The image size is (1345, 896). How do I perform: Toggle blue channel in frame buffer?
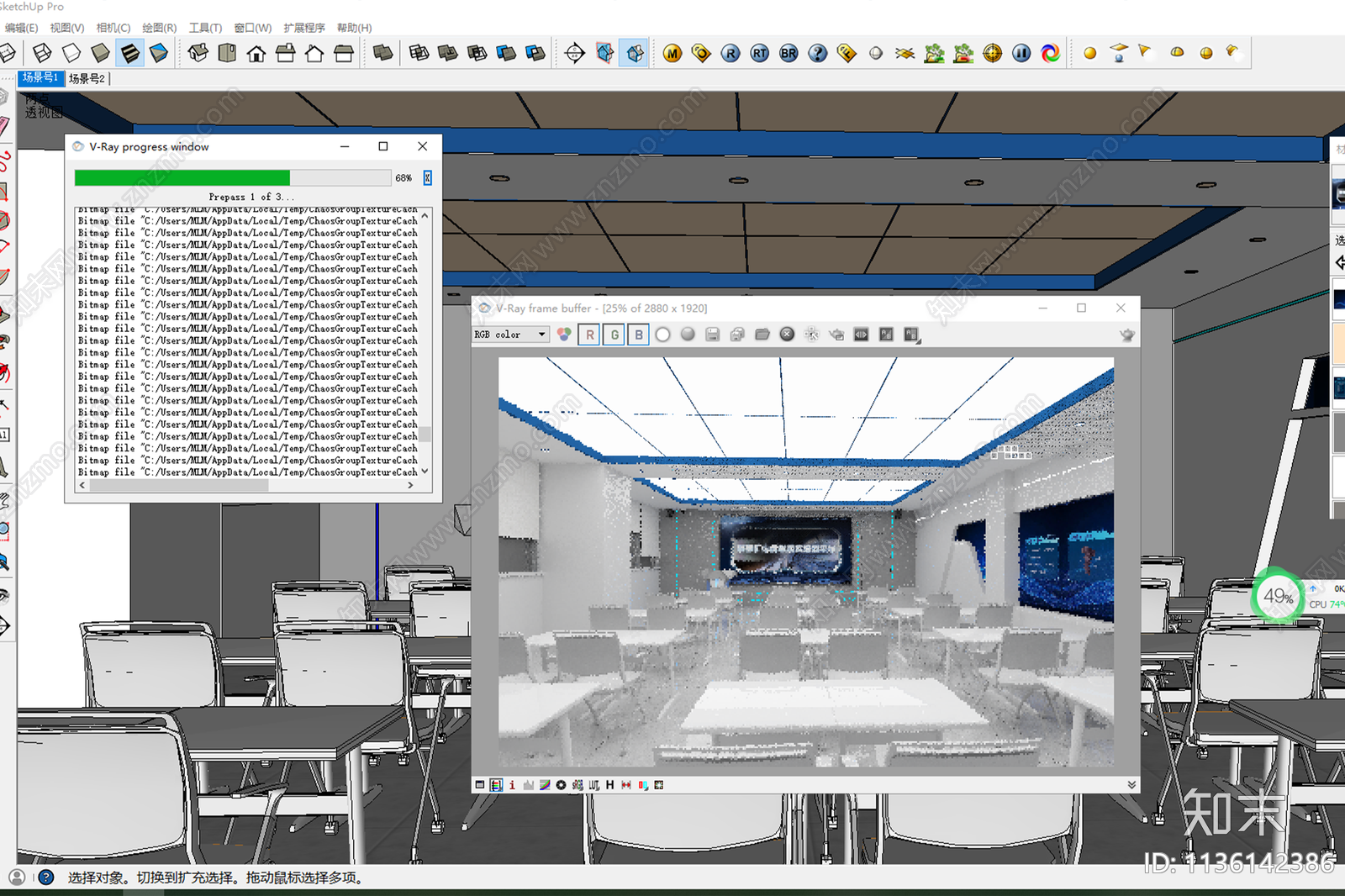[639, 335]
